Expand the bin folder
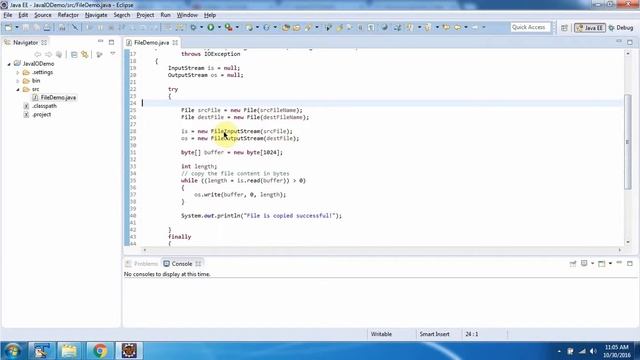640x360 pixels. point(18,81)
